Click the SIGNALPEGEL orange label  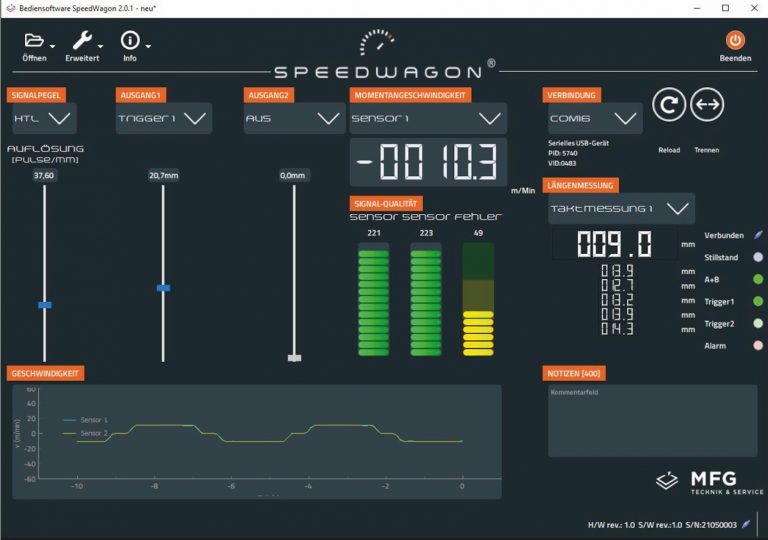(36, 95)
